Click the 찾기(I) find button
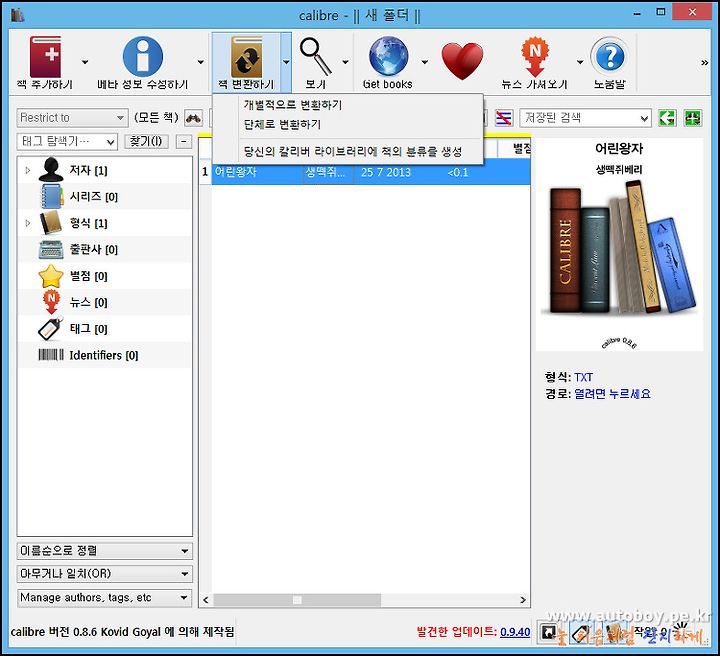 [146, 141]
